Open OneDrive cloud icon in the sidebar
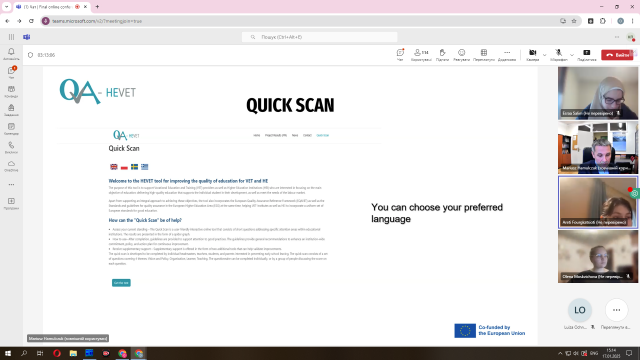 [11, 166]
